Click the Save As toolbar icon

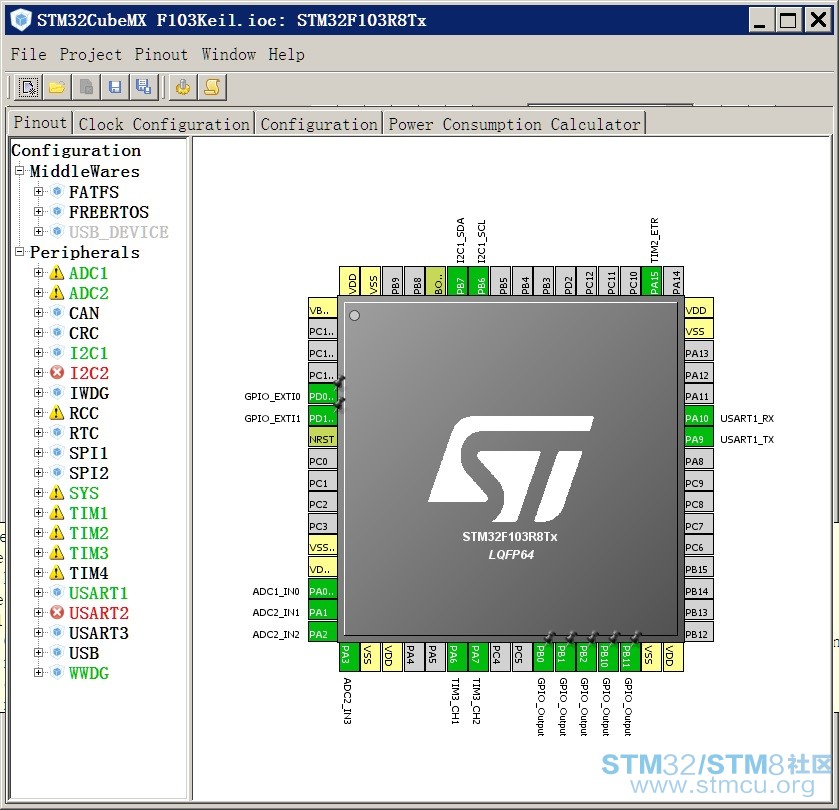pos(143,87)
